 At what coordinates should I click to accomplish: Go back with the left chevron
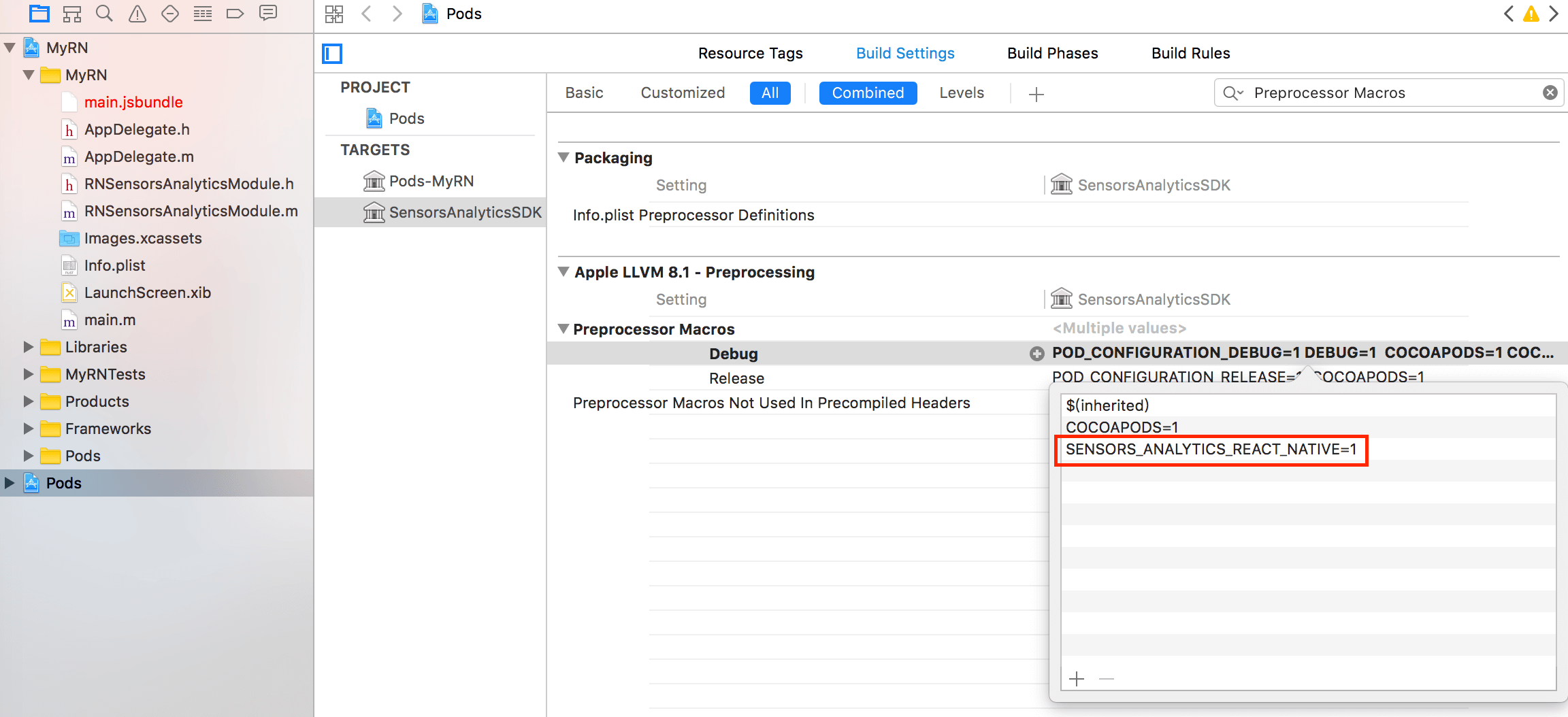pyautogui.click(x=366, y=14)
